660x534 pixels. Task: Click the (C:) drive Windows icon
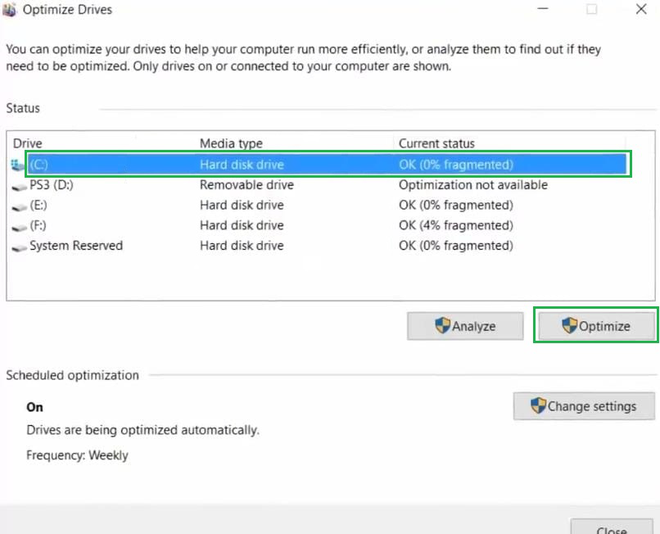[x=18, y=164]
